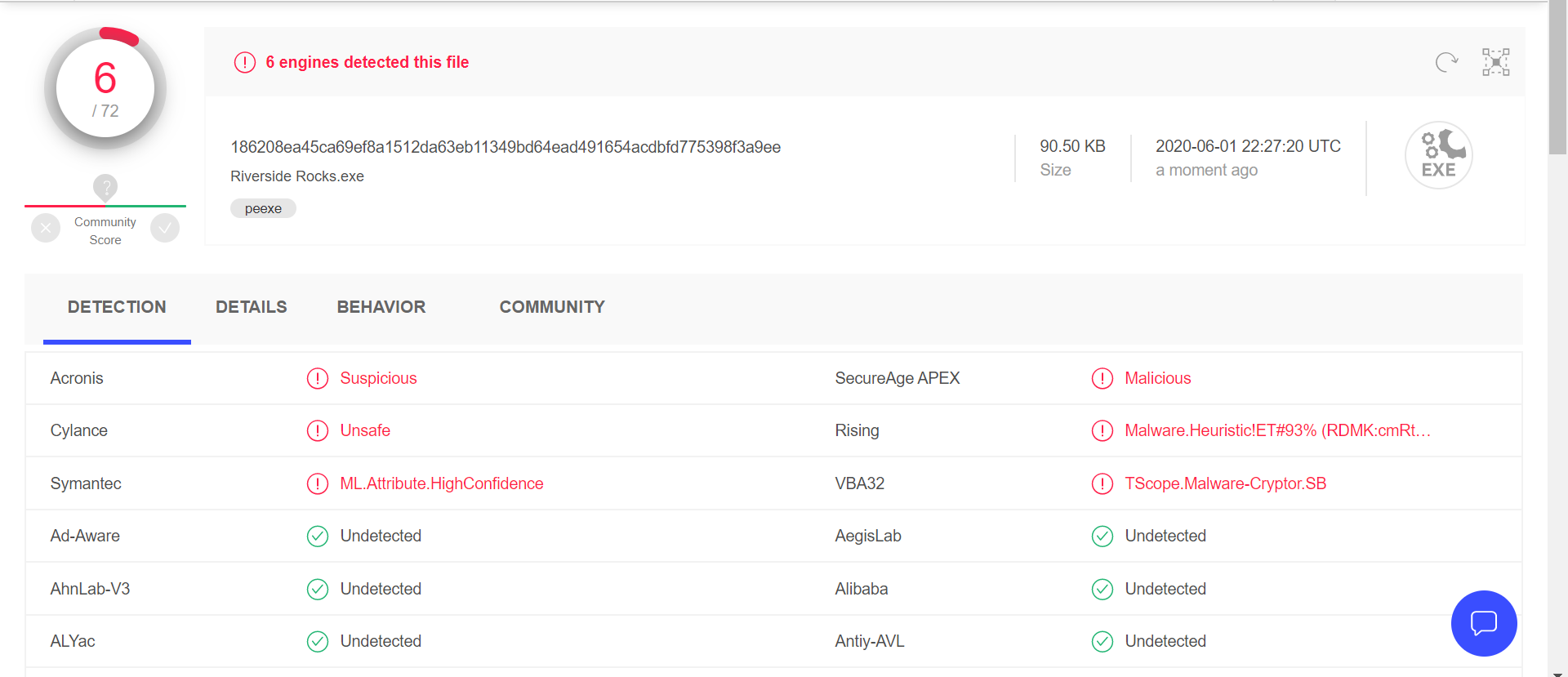Click the Suspicious result for Acronis
1568x677 pixels.
378,378
